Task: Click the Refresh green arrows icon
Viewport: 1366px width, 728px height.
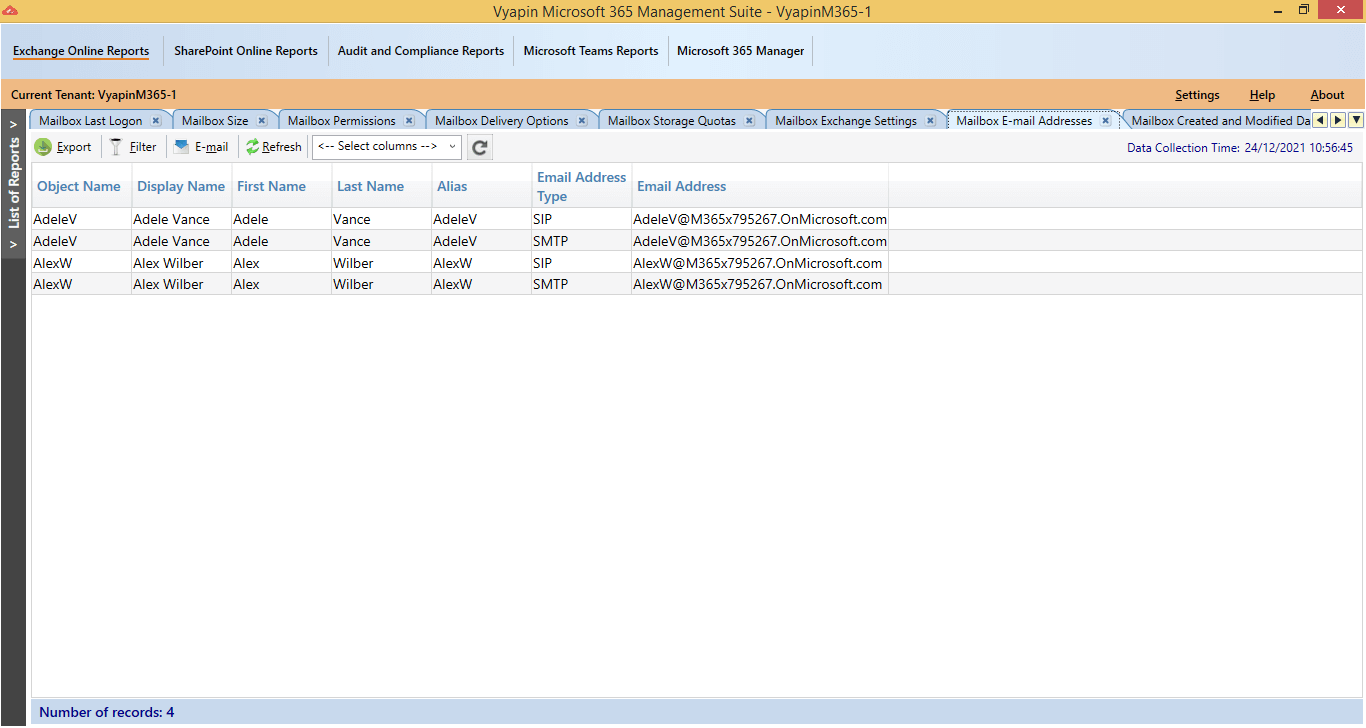Action: (x=252, y=147)
